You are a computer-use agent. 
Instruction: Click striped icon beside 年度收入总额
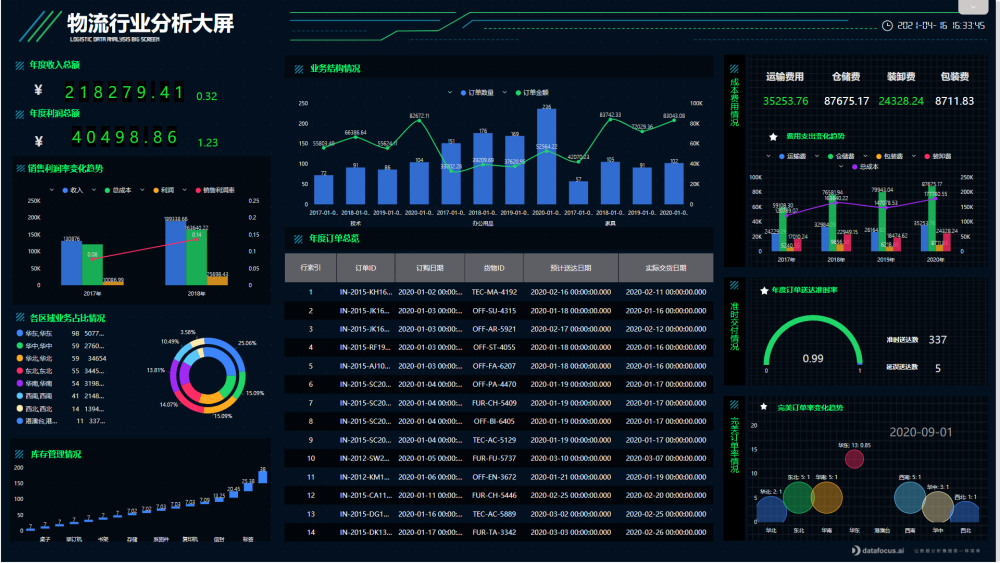click(x=19, y=65)
